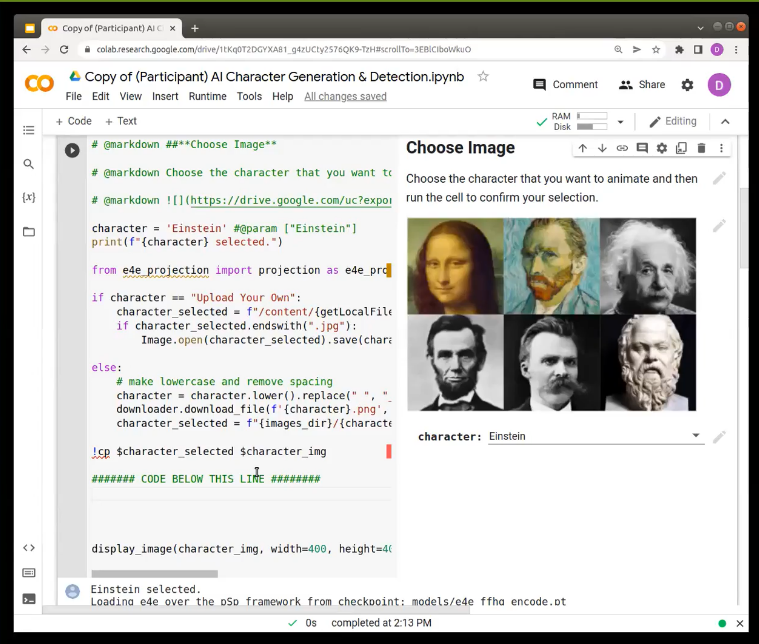
Task: Open the character dropdown showing Einstein
Action: coord(596,436)
